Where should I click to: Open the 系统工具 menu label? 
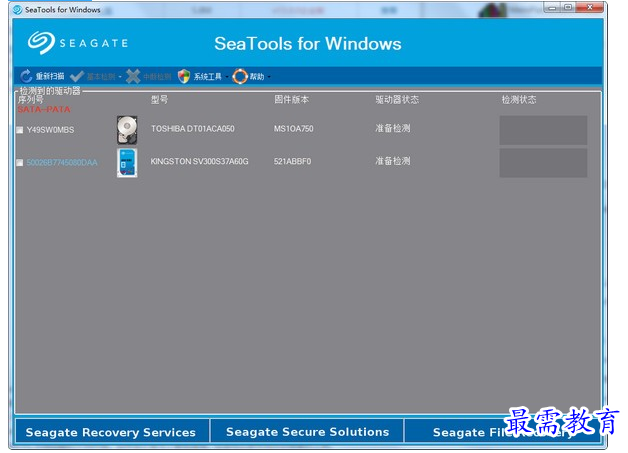coord(208,76)
